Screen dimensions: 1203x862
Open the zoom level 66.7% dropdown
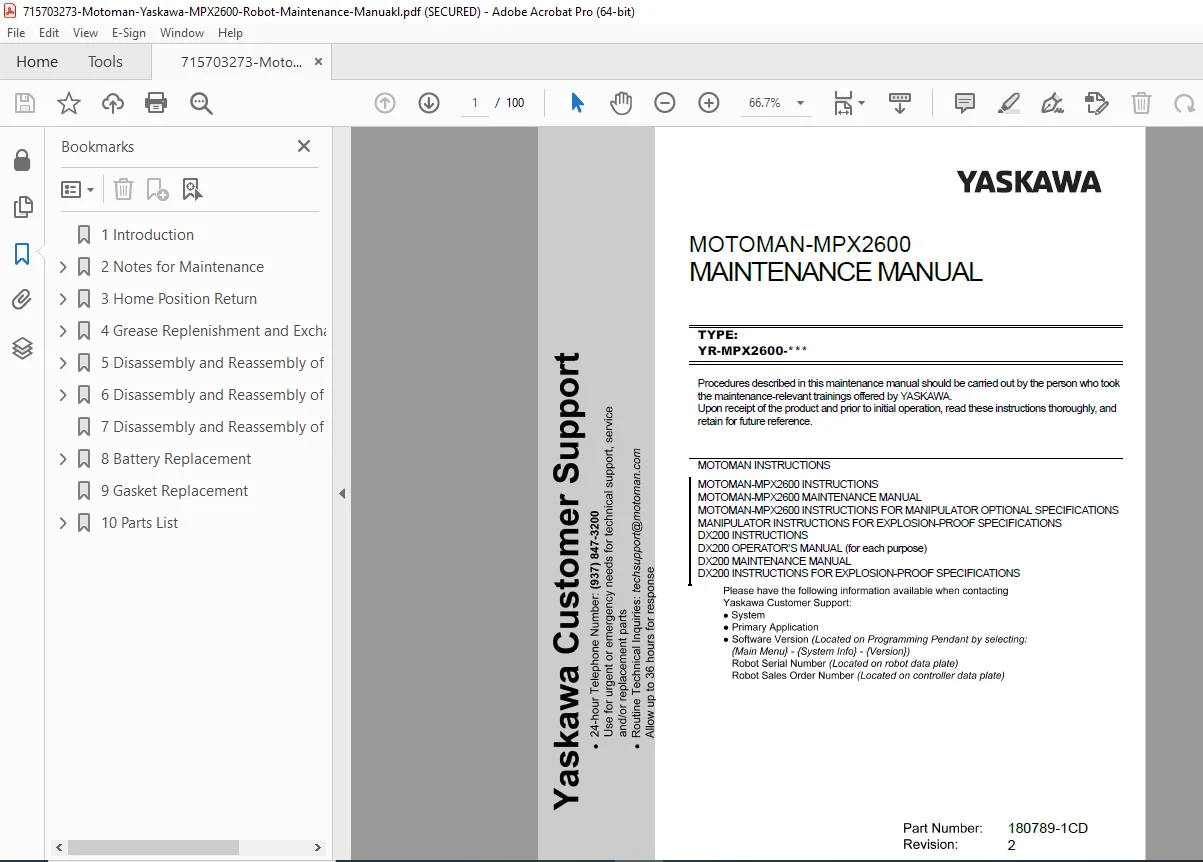pos(800,103)
